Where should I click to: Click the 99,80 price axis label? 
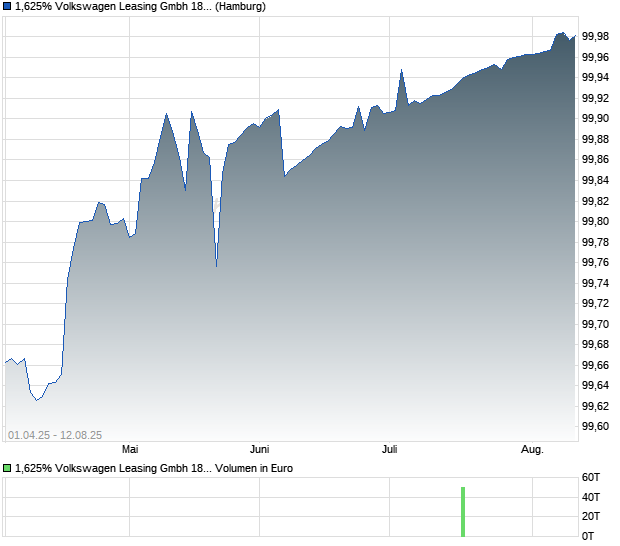coord(595,221)
